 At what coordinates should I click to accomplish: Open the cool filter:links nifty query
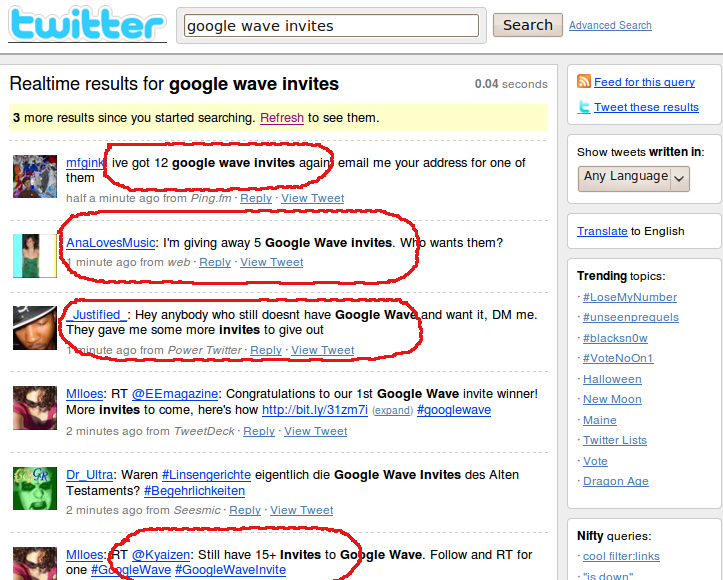[x=621, y=556]
